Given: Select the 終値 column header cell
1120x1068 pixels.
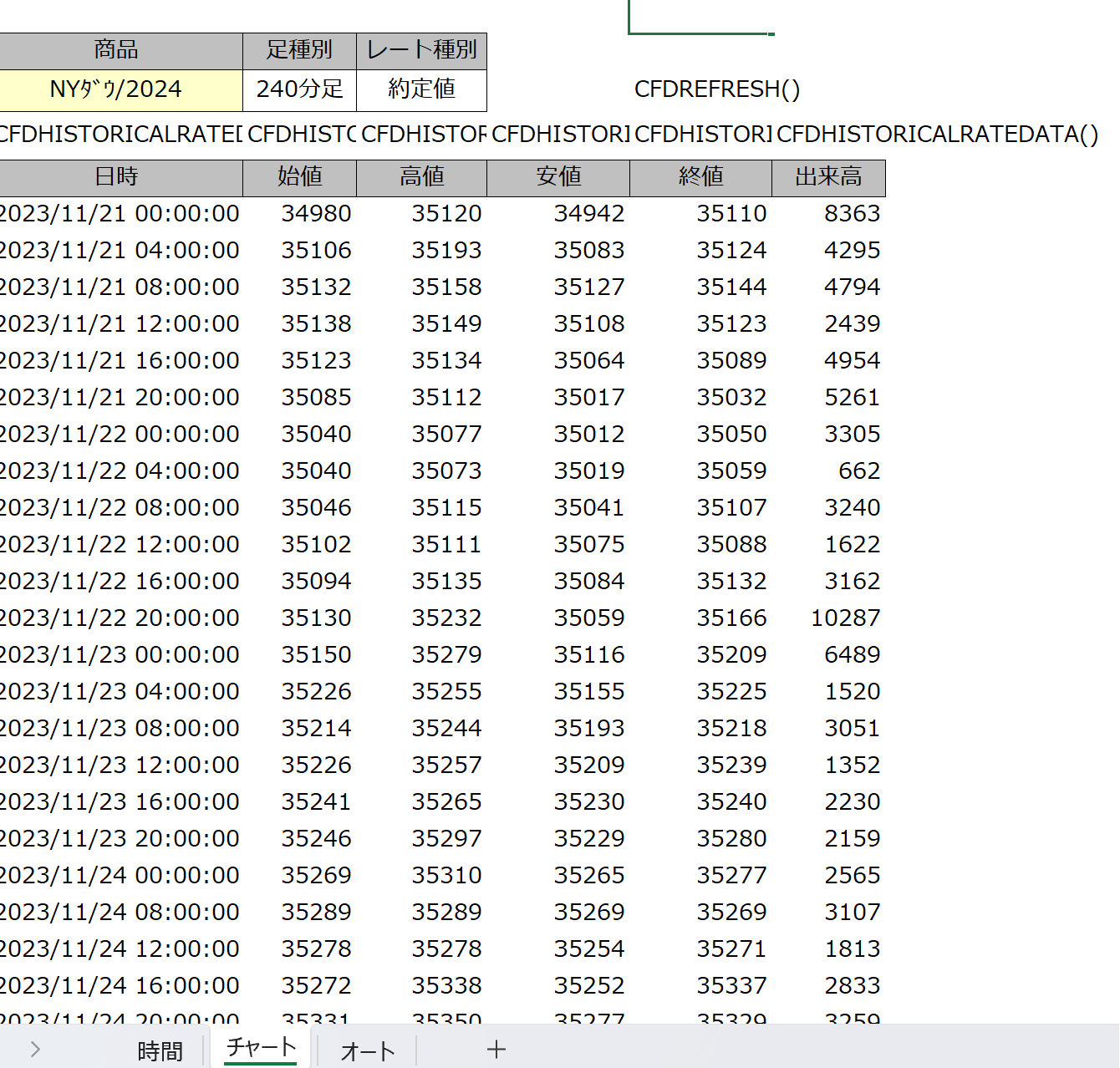Looking at the screenshot, I should (x=700, y=177).
